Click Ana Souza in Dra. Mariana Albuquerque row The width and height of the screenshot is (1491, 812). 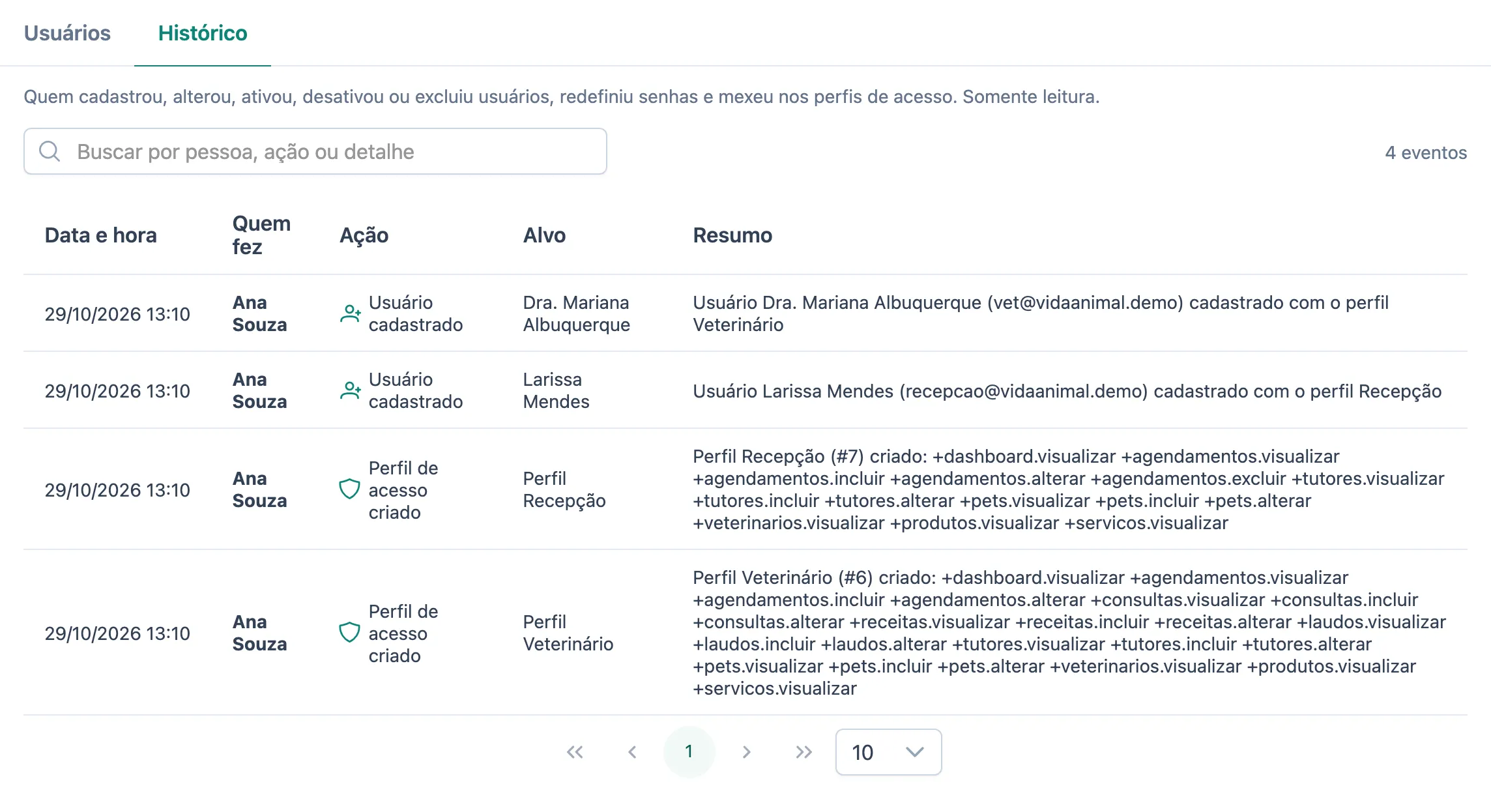[259, 313]
